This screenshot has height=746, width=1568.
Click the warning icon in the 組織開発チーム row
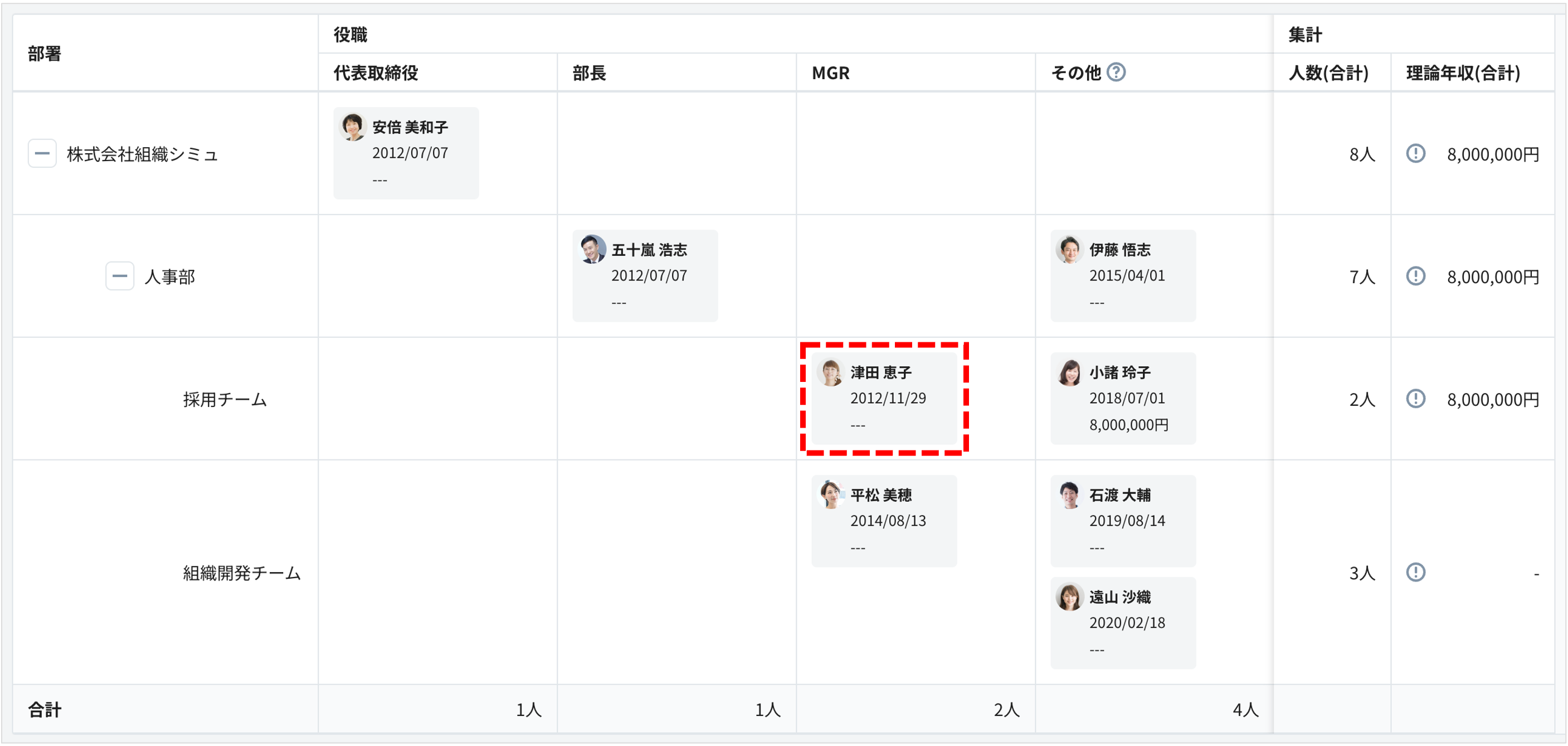click(1416, 573)
